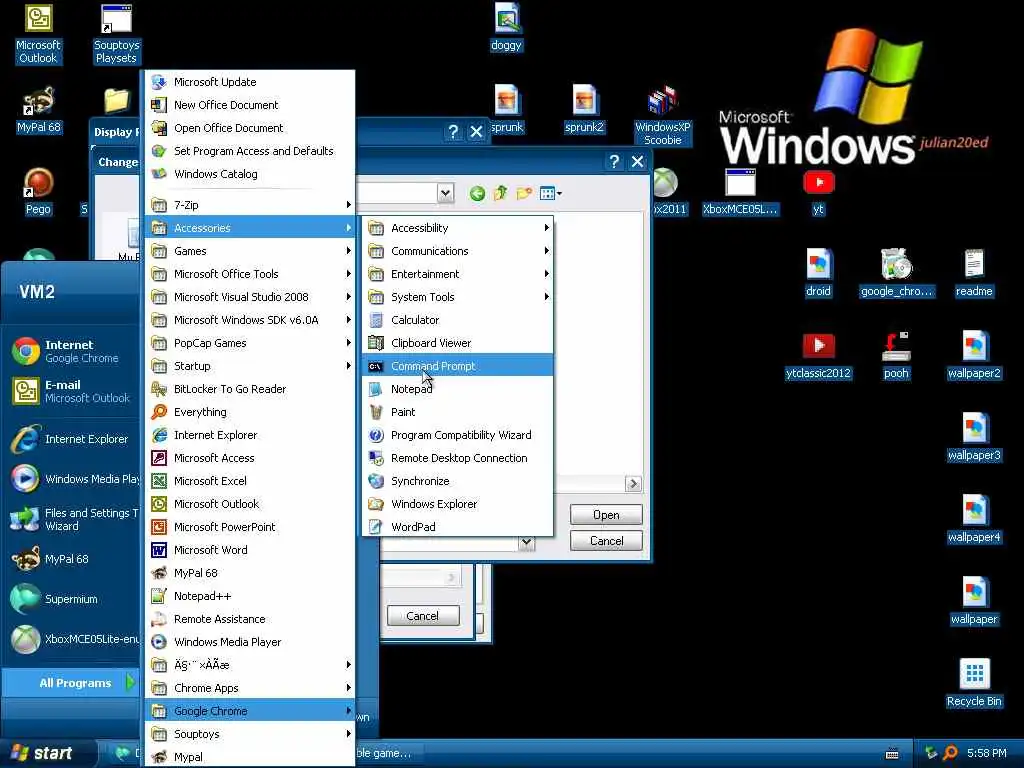
Task: Open the Microsoft Visual Studio 2008 folder
Action: coord(250,296)
